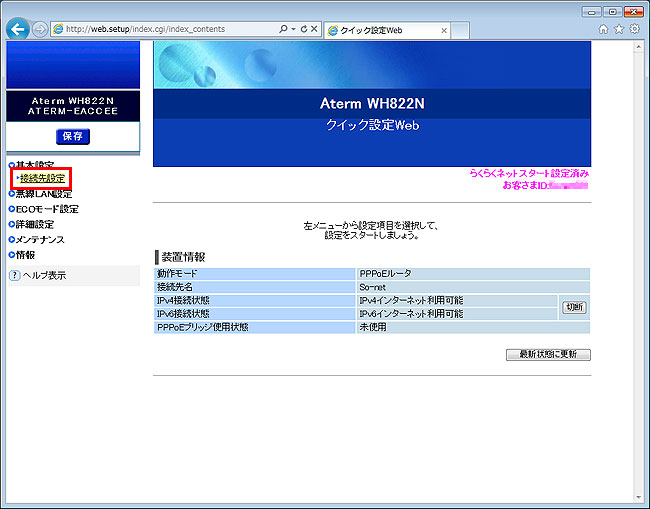Image resolution: width=650 pixels, height=509 pixels.
Task: Expand the 基本設定 menu section
Action: click(34, 165)
